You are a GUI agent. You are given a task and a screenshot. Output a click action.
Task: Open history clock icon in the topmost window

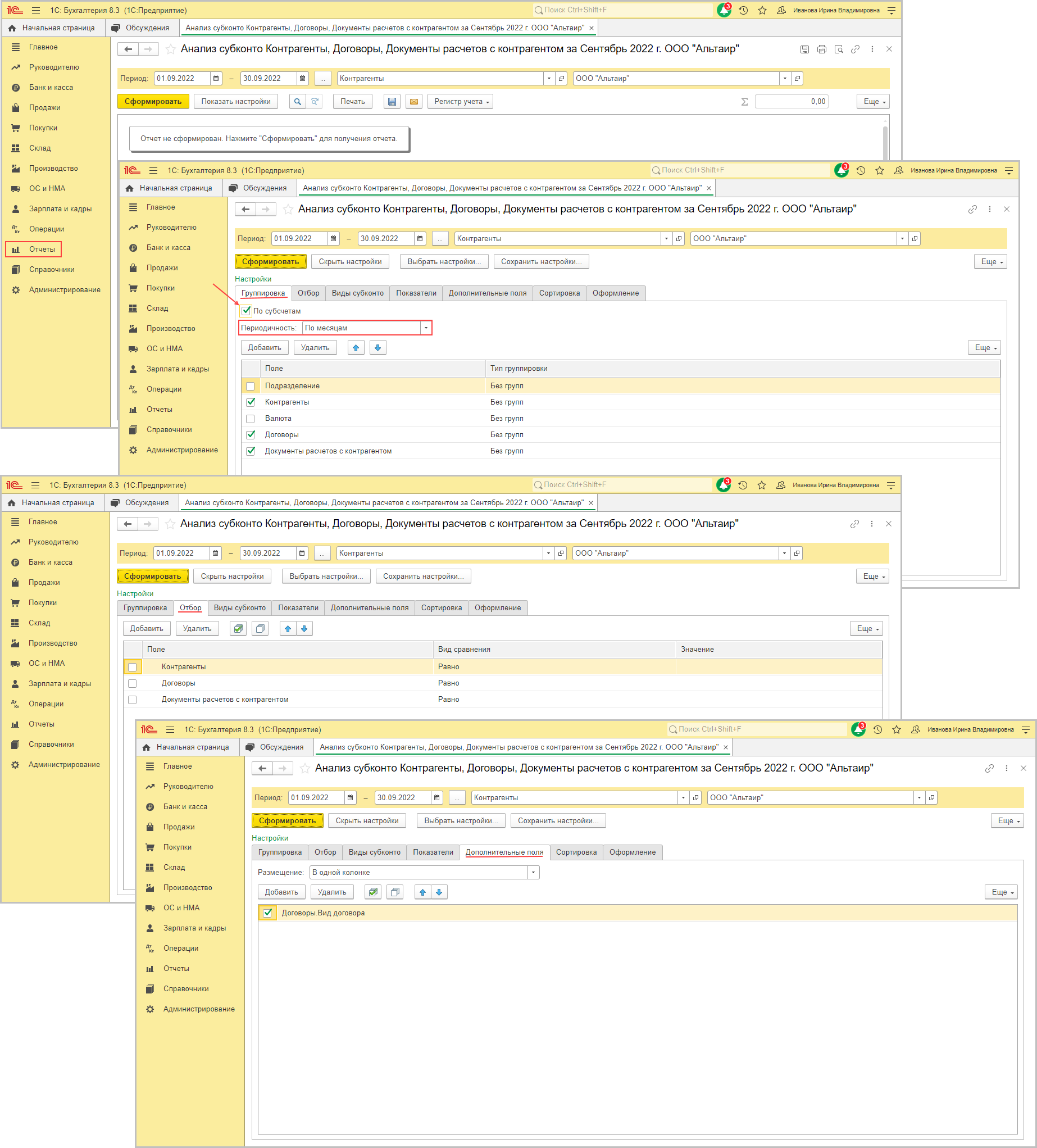[x=743, y=10]
